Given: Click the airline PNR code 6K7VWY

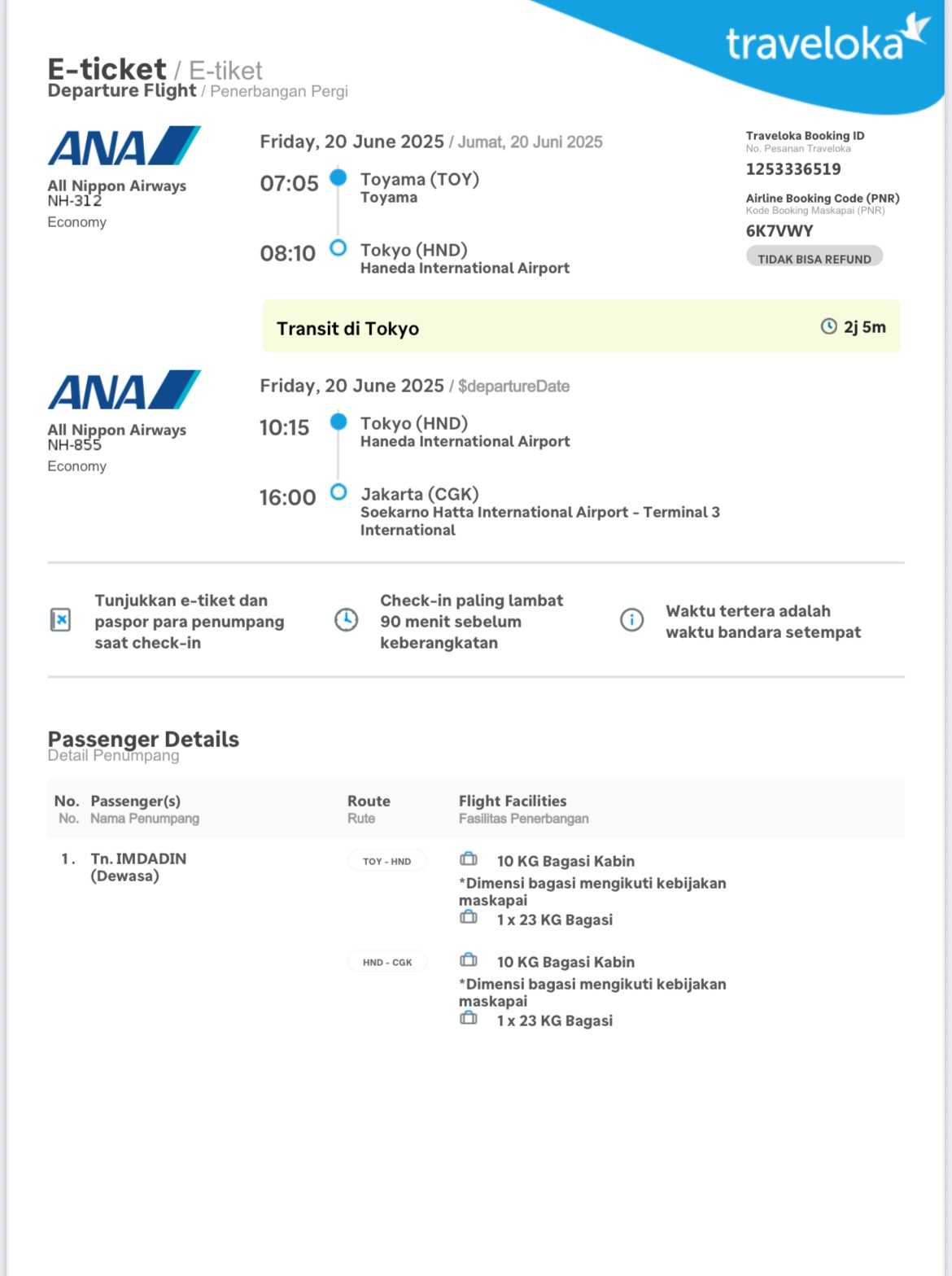Looking at the screenshot, I should (780, 230).
